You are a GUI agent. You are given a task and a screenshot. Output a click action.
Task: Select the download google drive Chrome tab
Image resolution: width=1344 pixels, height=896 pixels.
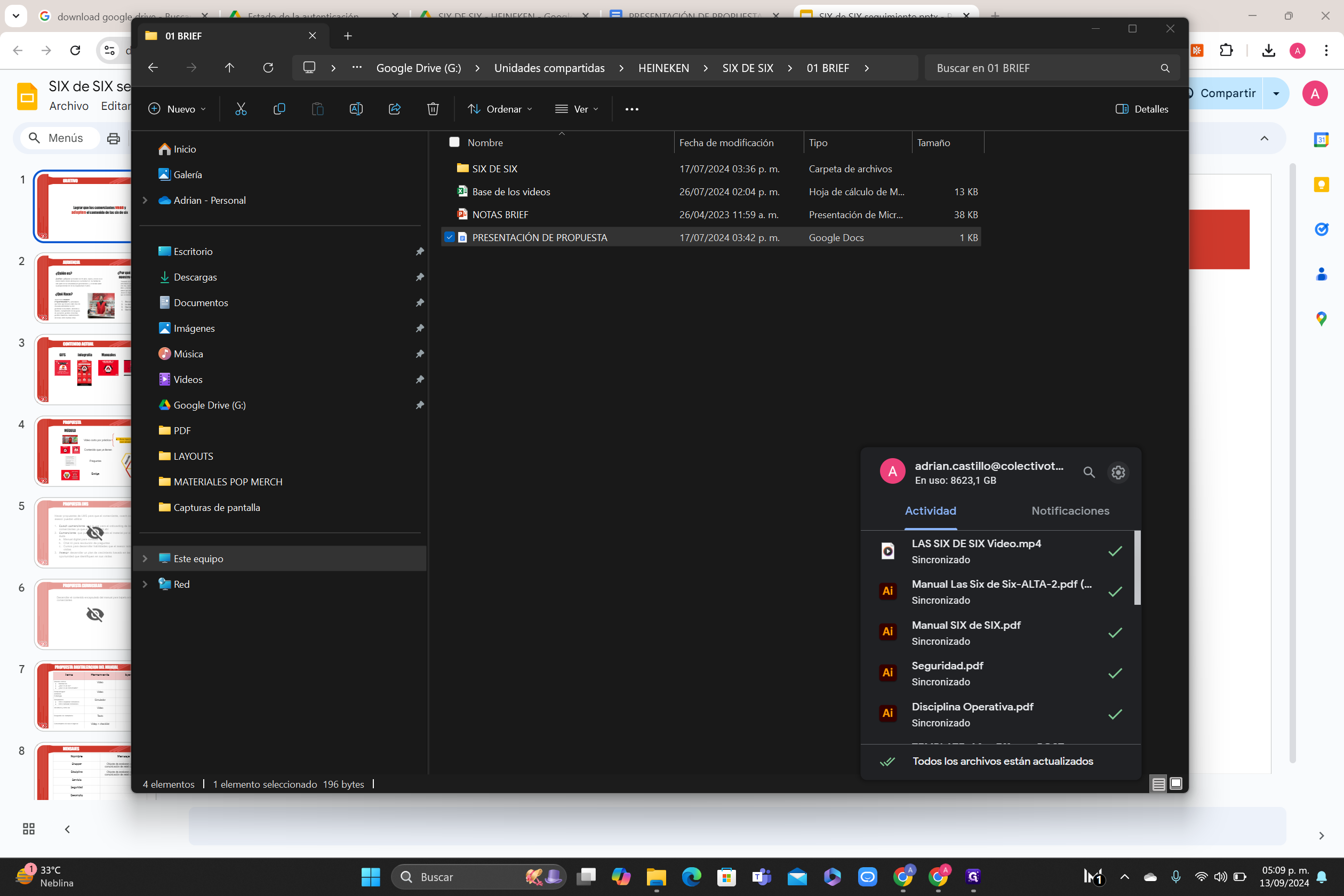(123, 16)
